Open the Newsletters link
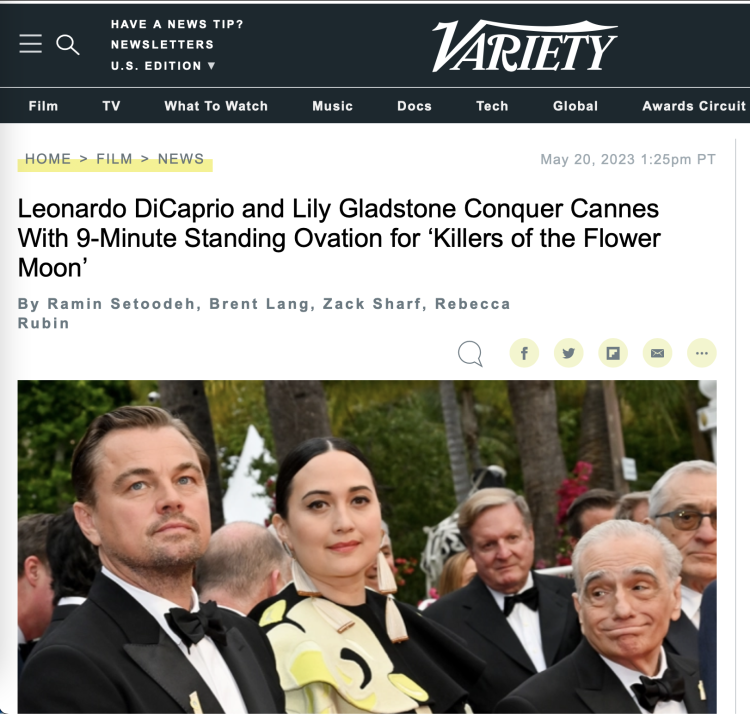This screenshot has width=750, height=714. (162, 44)
